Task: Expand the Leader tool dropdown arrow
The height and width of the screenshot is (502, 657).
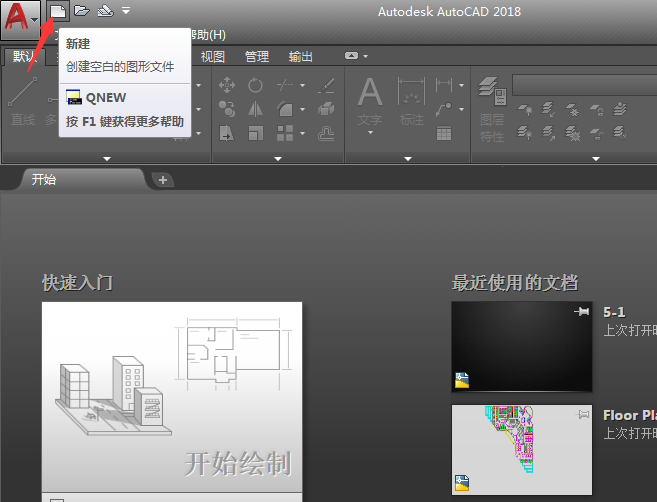Action: tap(461, 110)
